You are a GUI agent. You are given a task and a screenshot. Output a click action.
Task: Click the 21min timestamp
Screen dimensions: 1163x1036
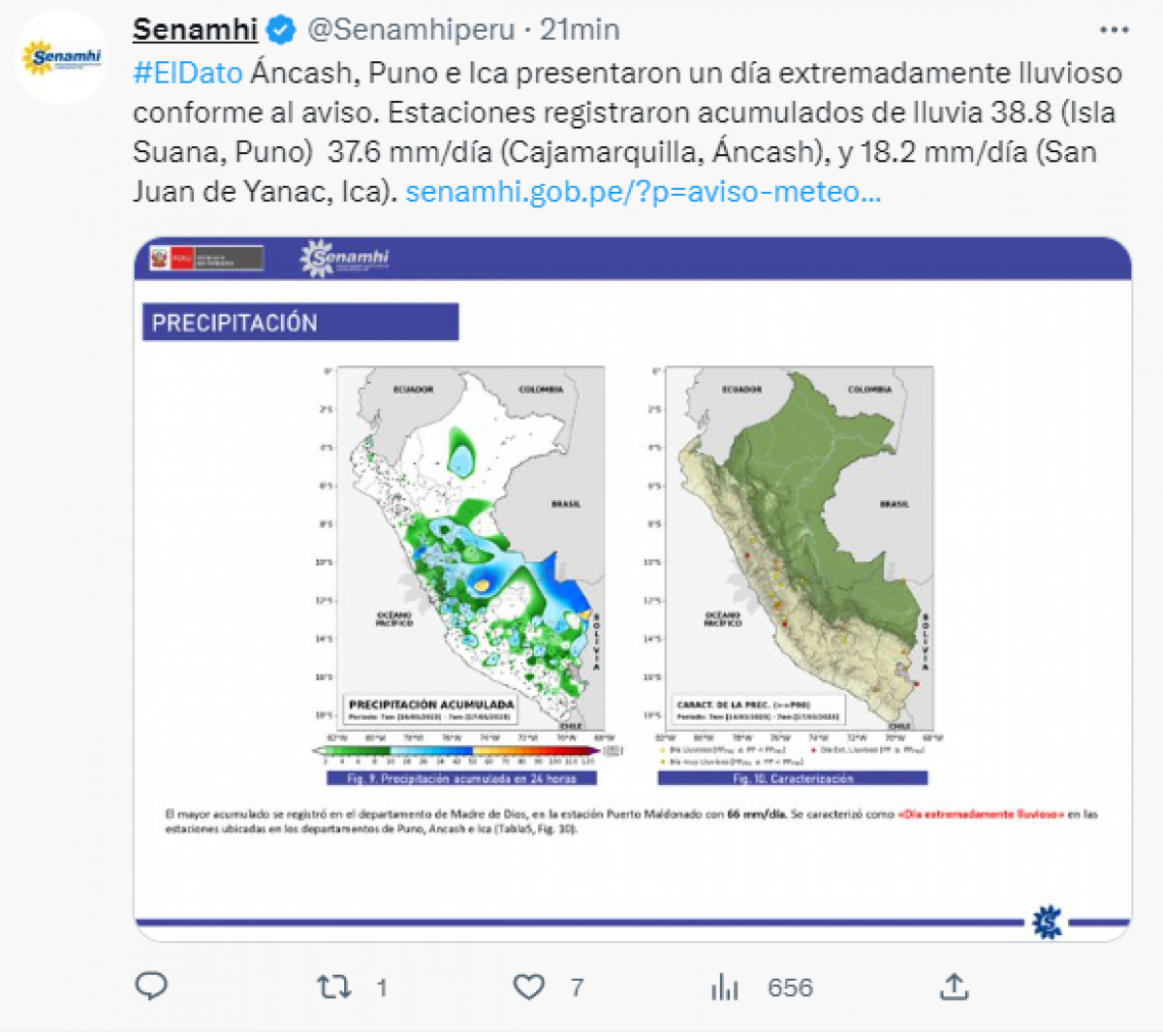581,29
